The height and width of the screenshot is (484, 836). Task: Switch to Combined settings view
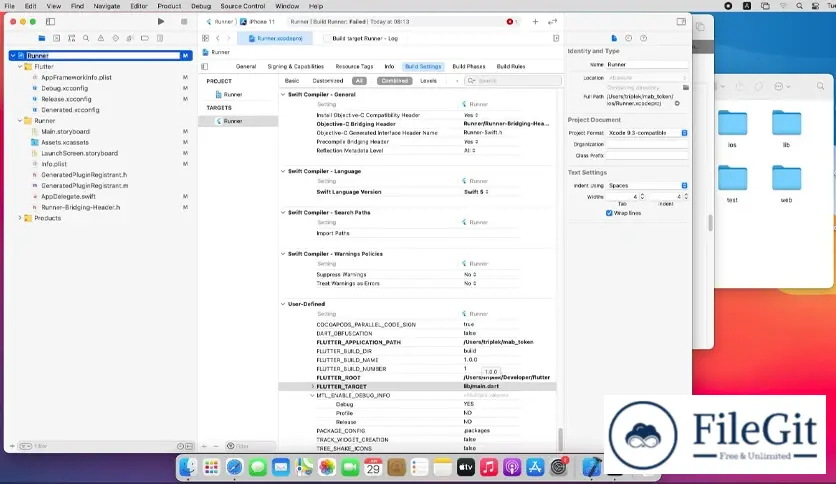(x=395, y=81)
